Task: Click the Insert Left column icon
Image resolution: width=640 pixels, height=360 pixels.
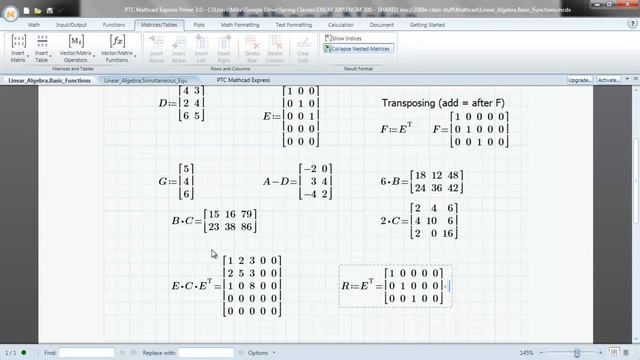Action: coord(201,42)
